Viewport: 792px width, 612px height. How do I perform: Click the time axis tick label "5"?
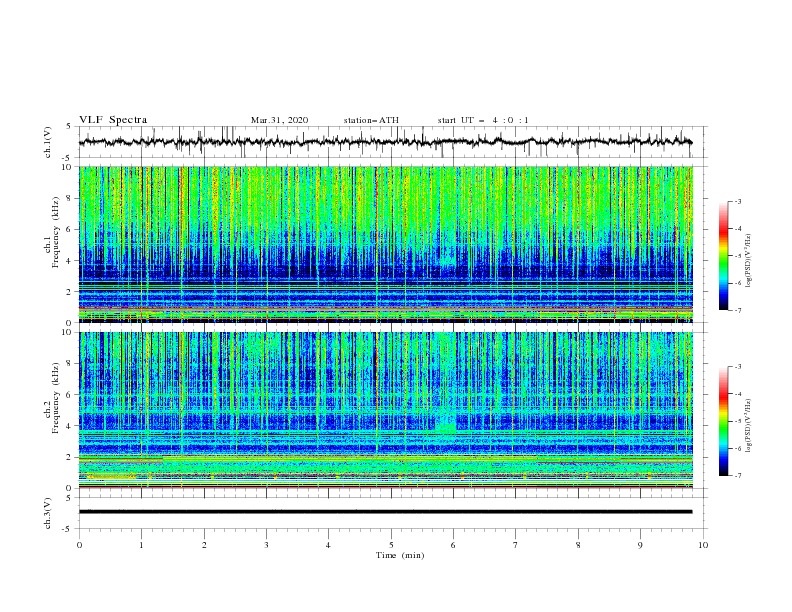click(391, 545)
